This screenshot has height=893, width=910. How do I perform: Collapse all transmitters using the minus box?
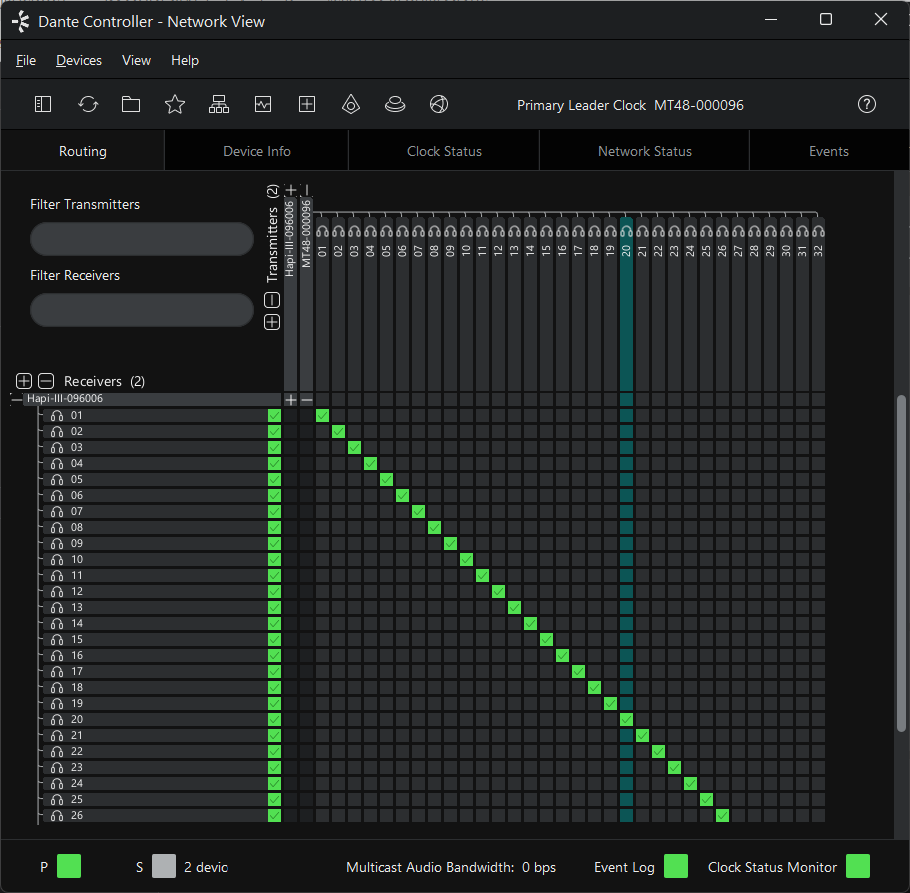point(272,300)
